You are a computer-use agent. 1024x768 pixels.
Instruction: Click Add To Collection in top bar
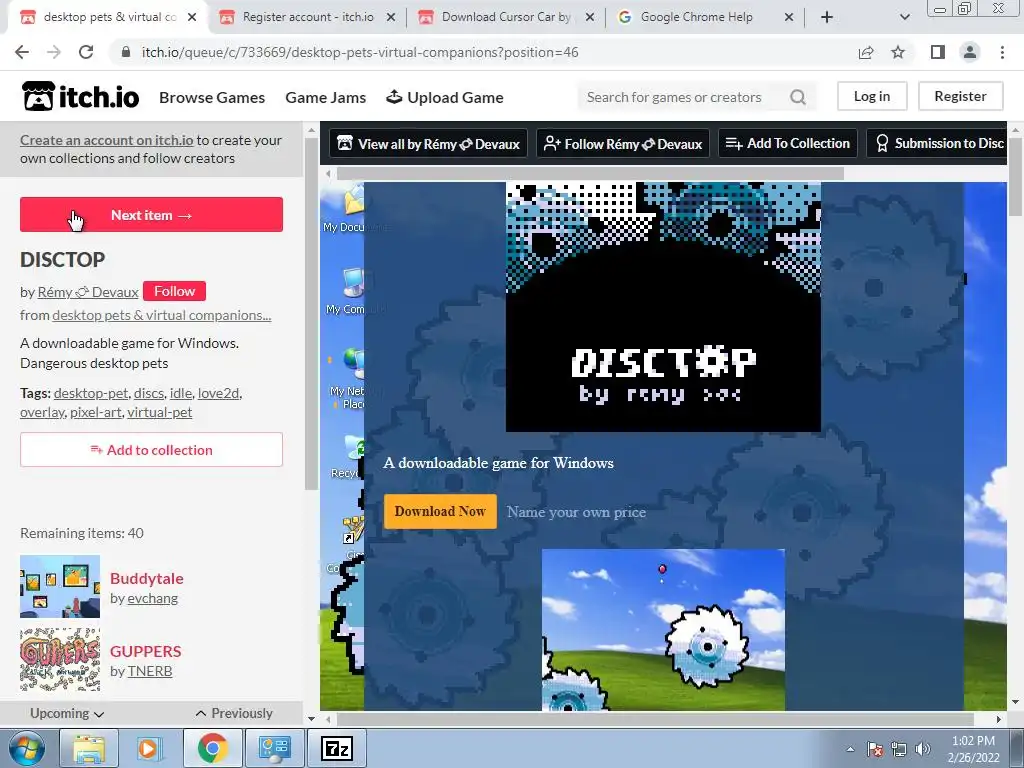point(788,144)
